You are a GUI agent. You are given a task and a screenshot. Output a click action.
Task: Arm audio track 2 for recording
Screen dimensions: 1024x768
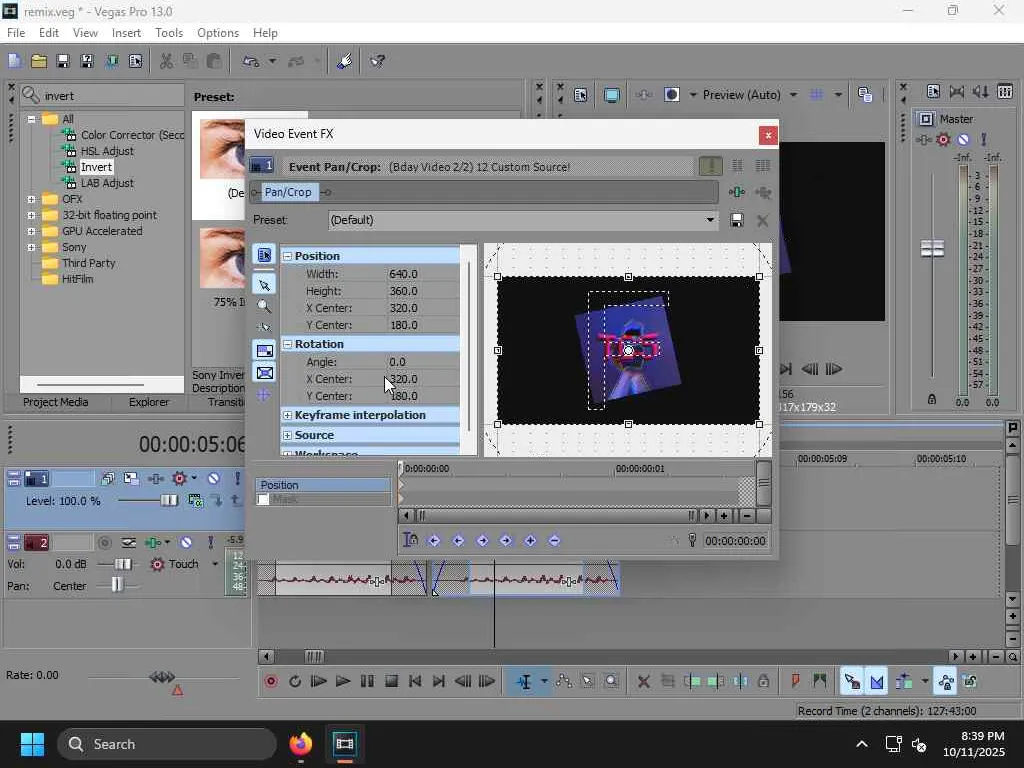pos(104,543)
